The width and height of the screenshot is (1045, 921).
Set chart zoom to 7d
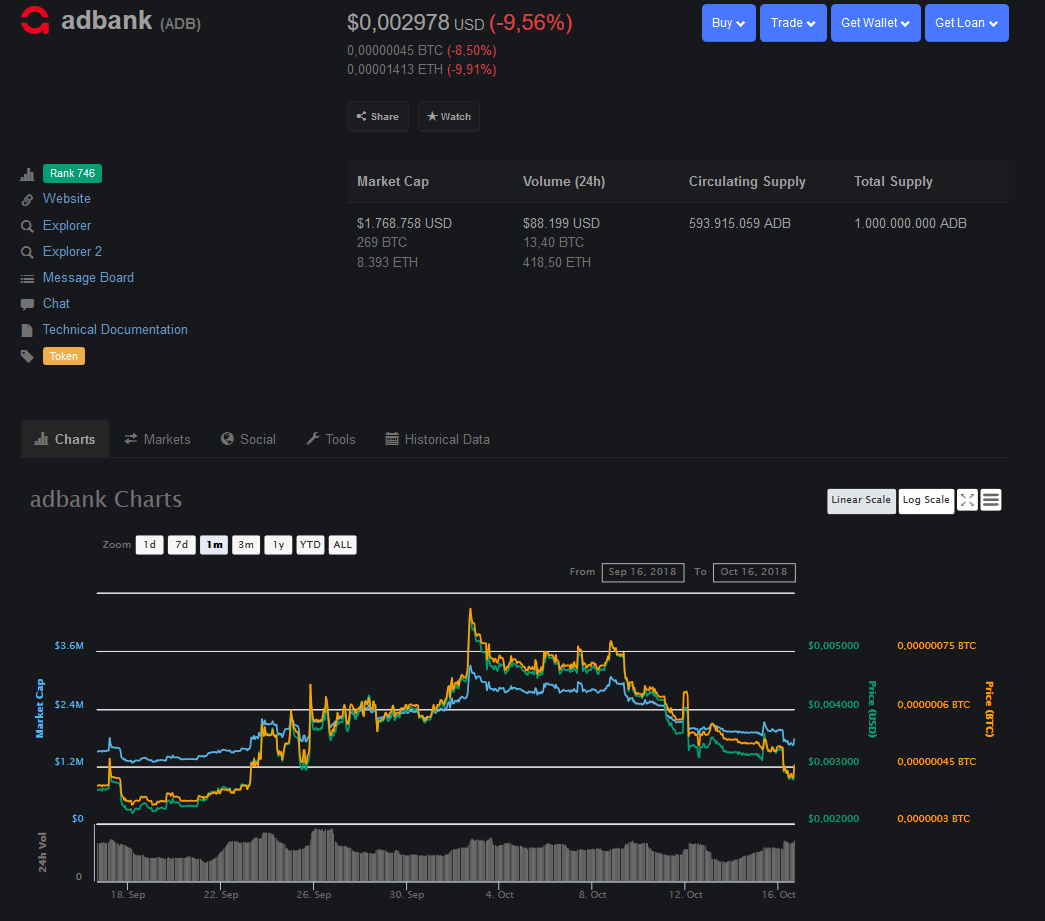click(181, 545)
